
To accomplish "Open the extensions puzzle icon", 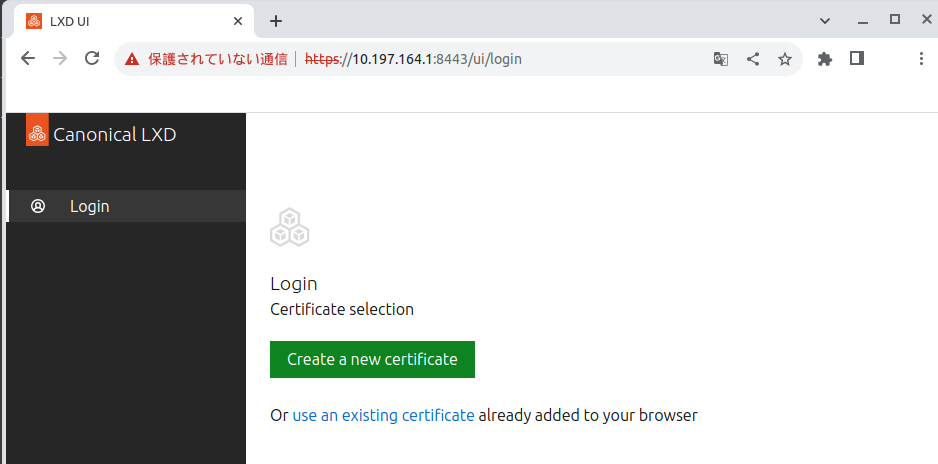I will click(x=825, y=59).
